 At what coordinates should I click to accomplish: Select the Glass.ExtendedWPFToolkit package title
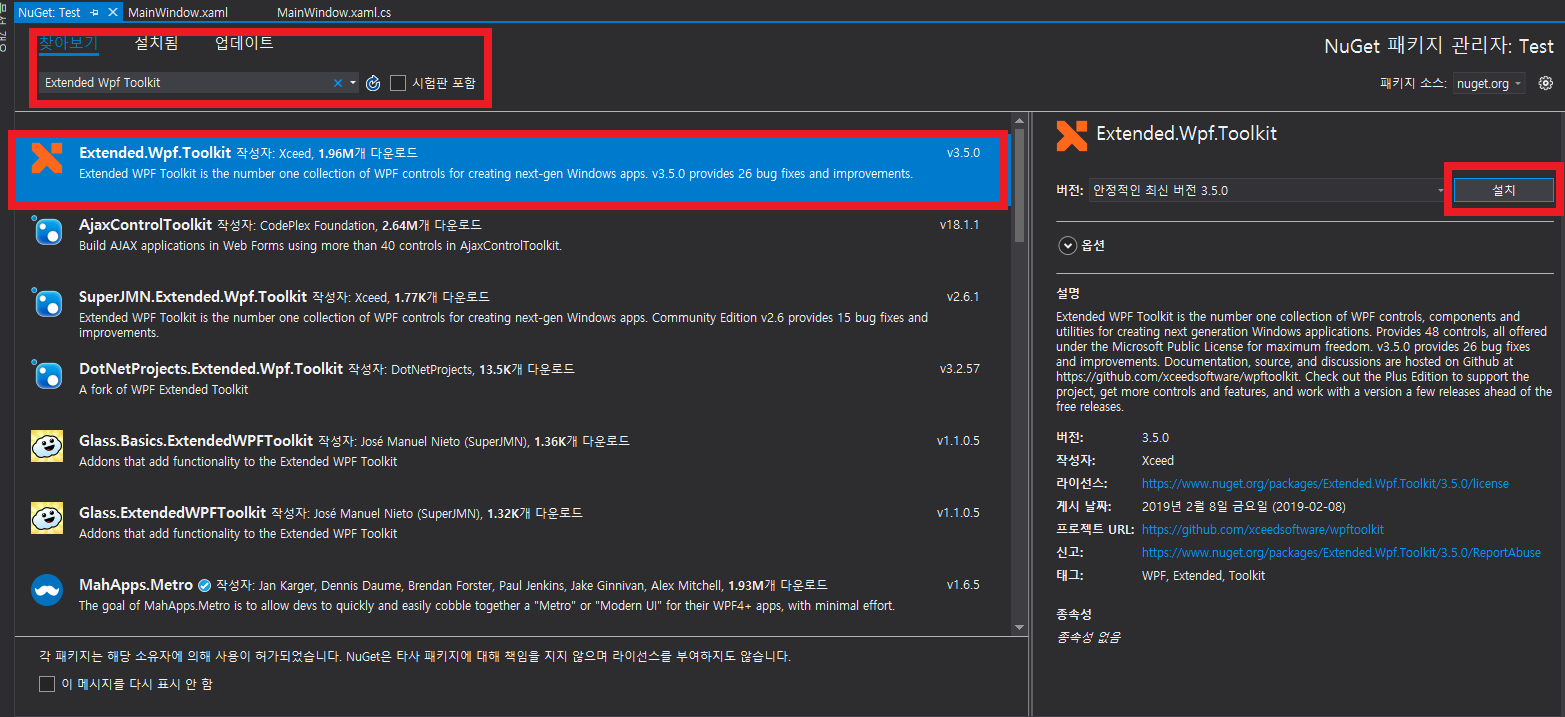click(x=173, y=513)
